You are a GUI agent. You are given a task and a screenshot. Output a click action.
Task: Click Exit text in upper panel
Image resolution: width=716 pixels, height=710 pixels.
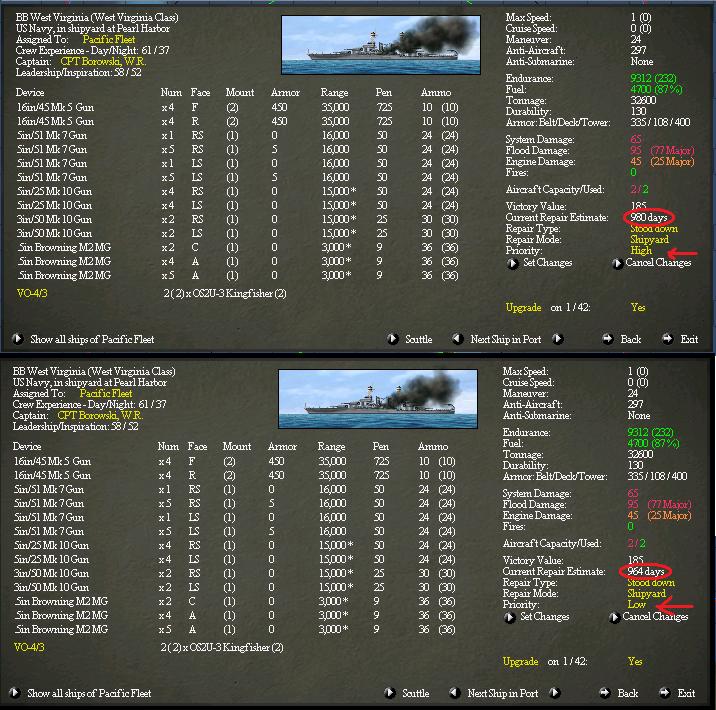coord(689,339)
